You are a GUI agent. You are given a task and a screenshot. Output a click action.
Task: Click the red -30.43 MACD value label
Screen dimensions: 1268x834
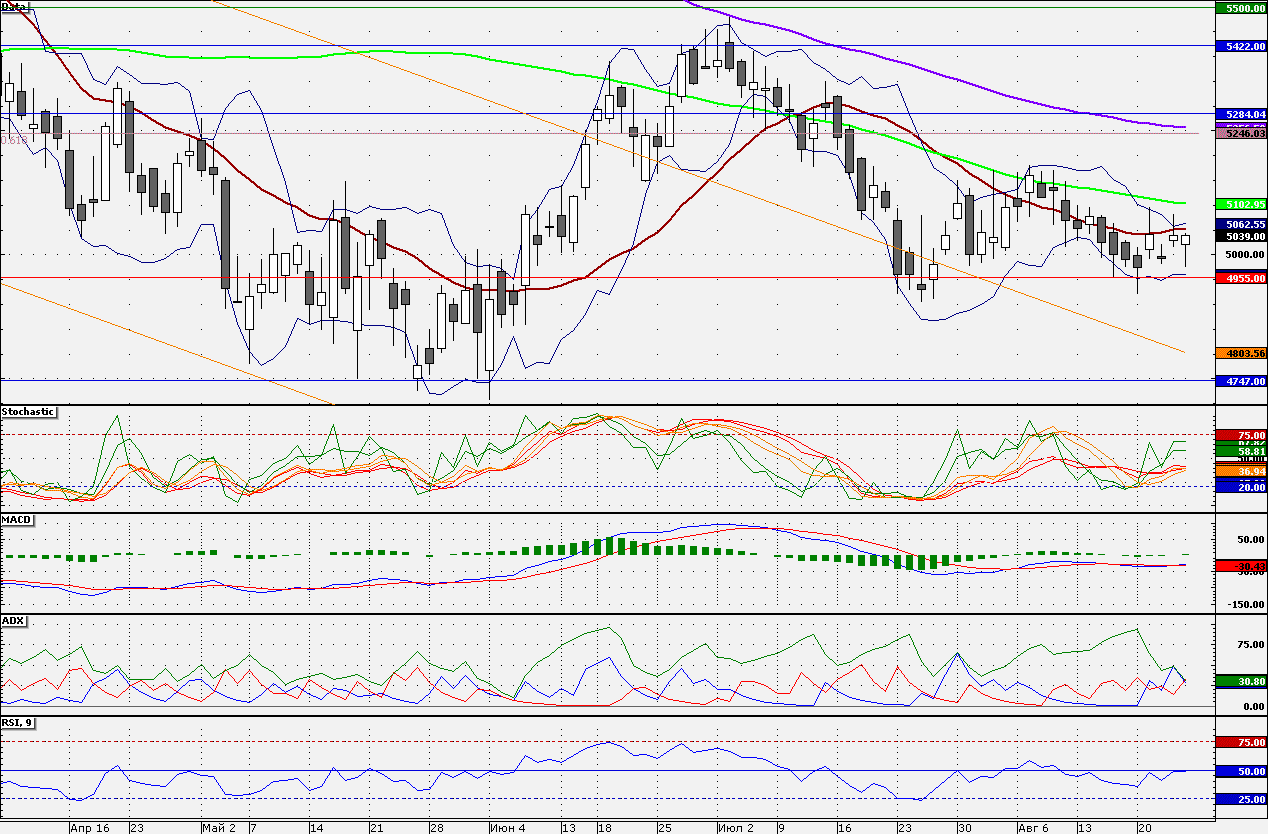[x=1241, y=567]
